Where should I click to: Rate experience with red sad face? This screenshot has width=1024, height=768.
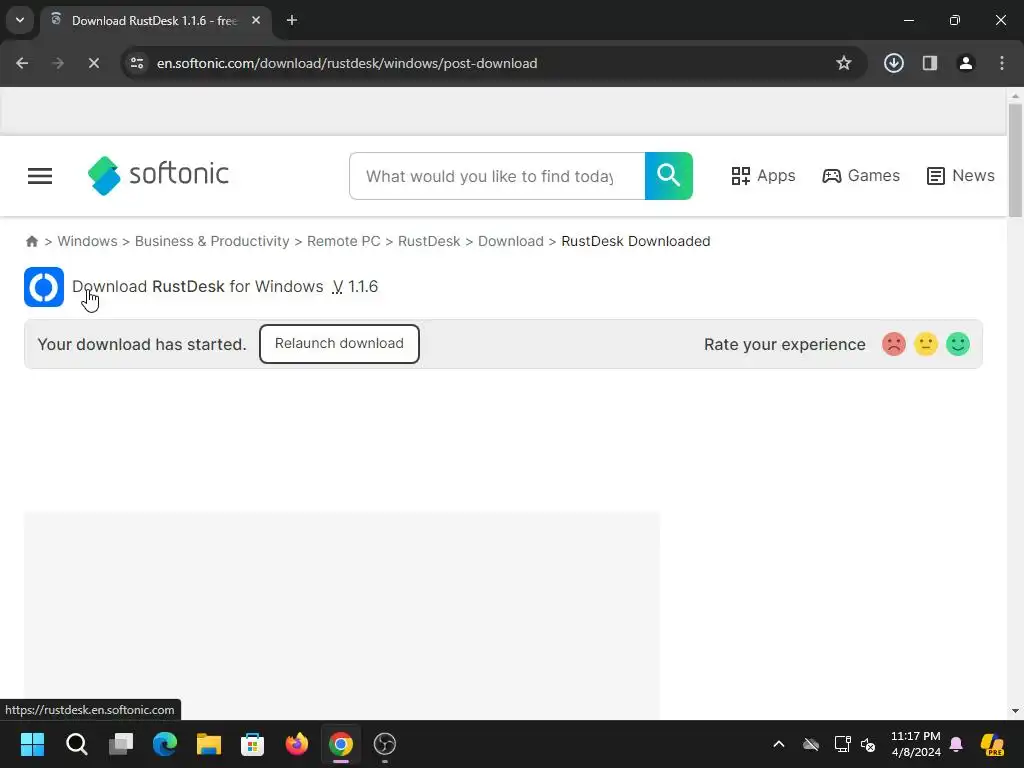pos(893,344)
